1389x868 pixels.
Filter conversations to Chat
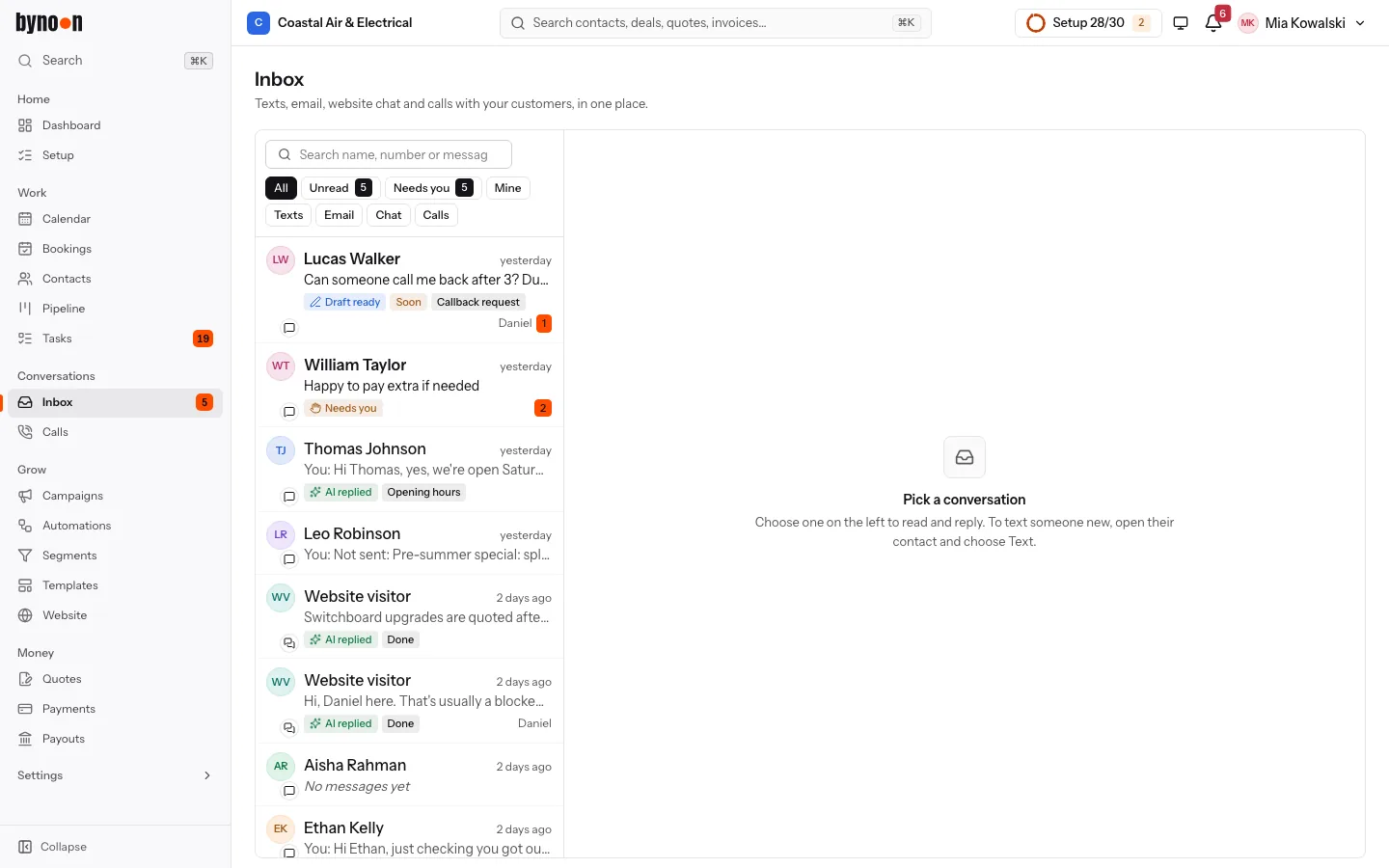[389, 215]
